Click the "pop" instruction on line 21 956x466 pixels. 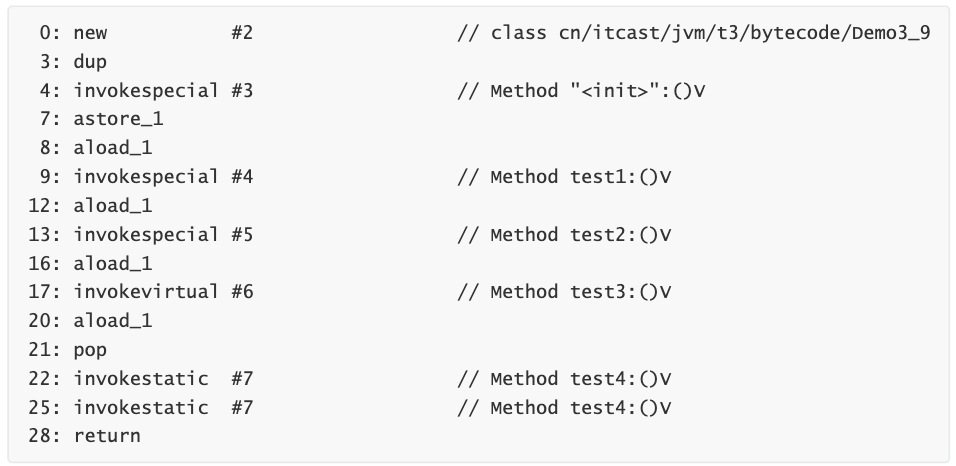tap(90, 350)
